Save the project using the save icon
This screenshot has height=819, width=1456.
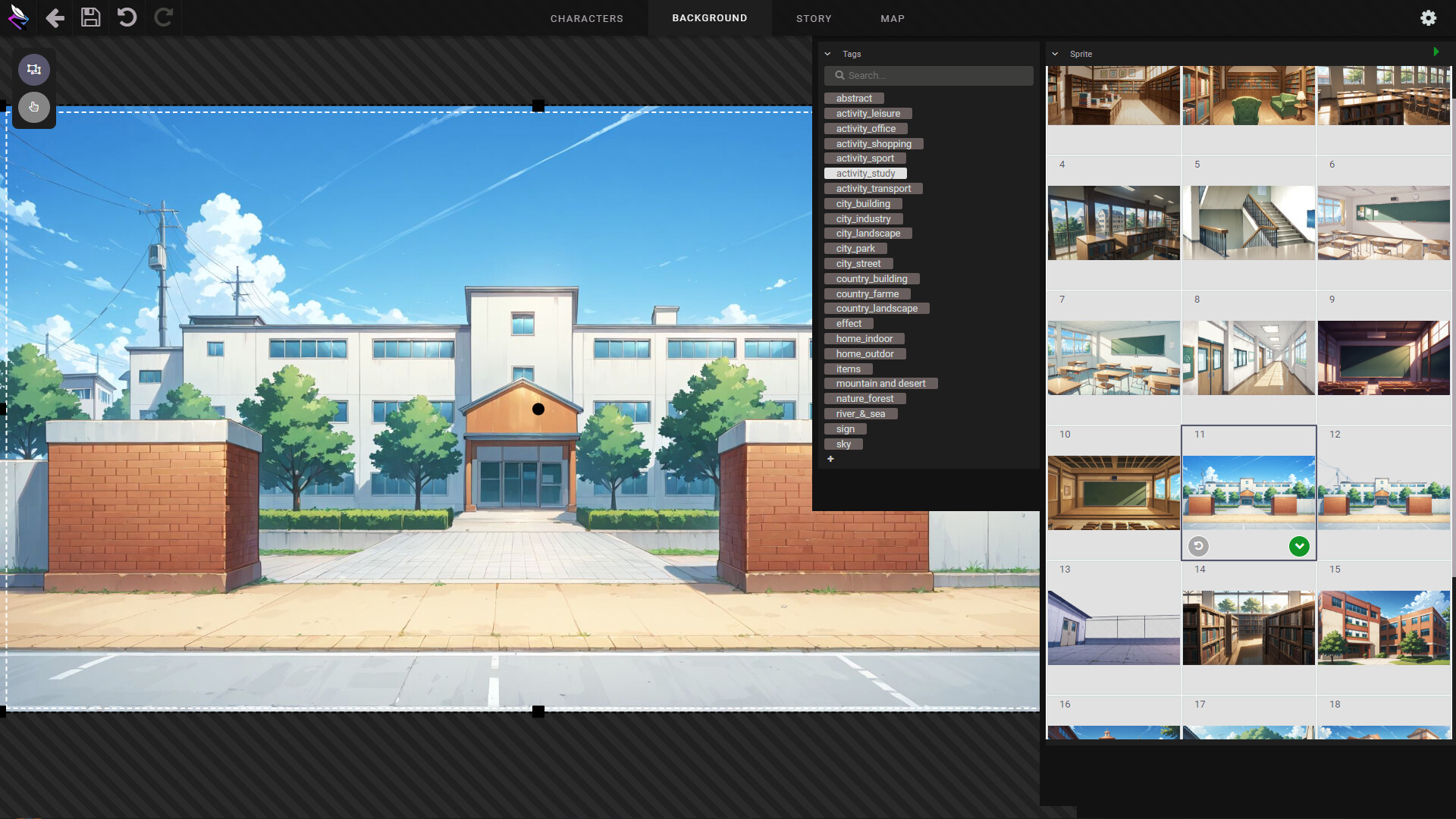click(x=90, y=17)
